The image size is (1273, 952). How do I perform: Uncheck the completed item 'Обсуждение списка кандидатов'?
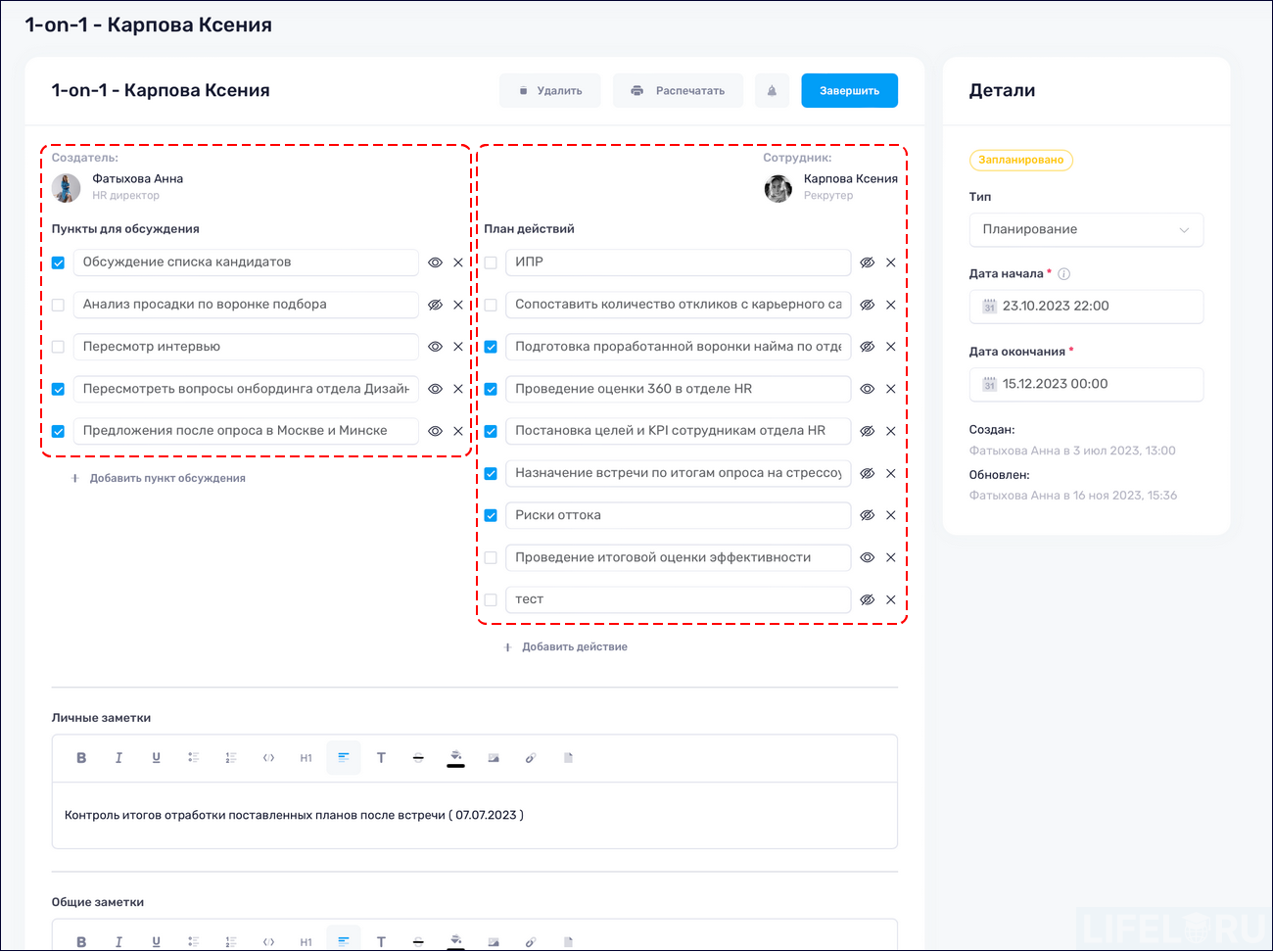(x=58, y=262)
